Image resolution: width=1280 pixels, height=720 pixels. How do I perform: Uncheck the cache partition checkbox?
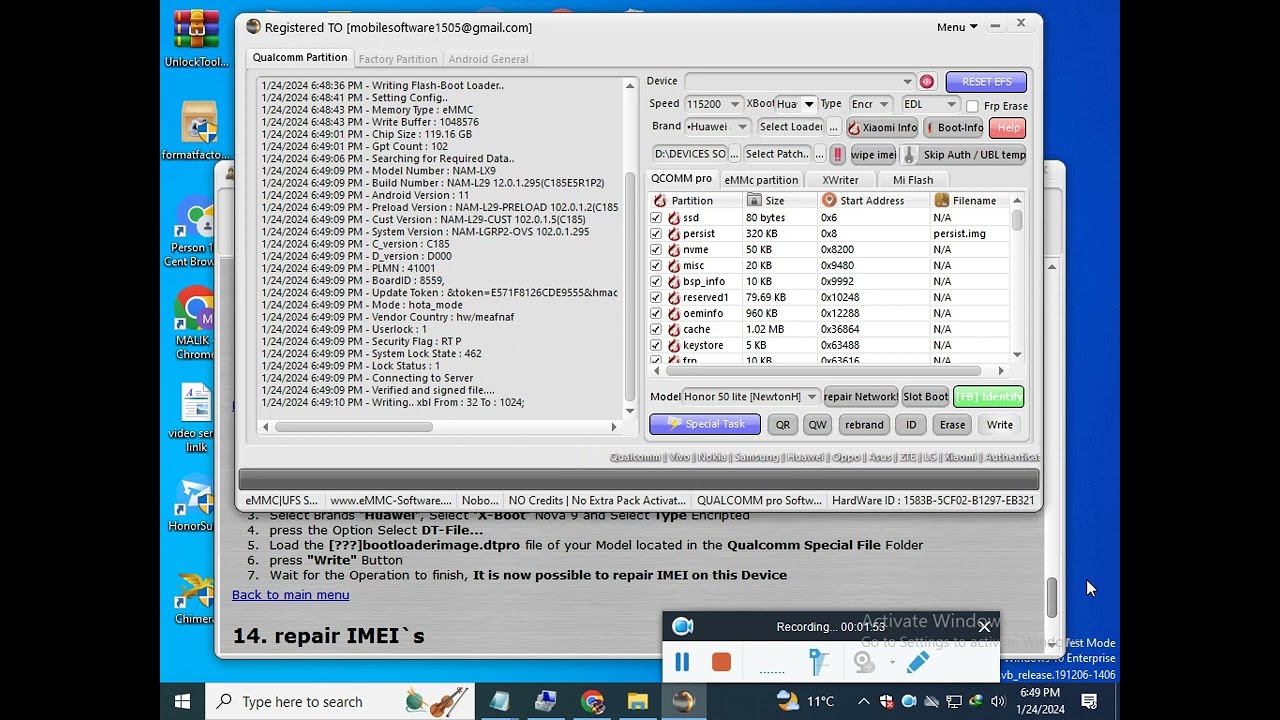point(656,329)
